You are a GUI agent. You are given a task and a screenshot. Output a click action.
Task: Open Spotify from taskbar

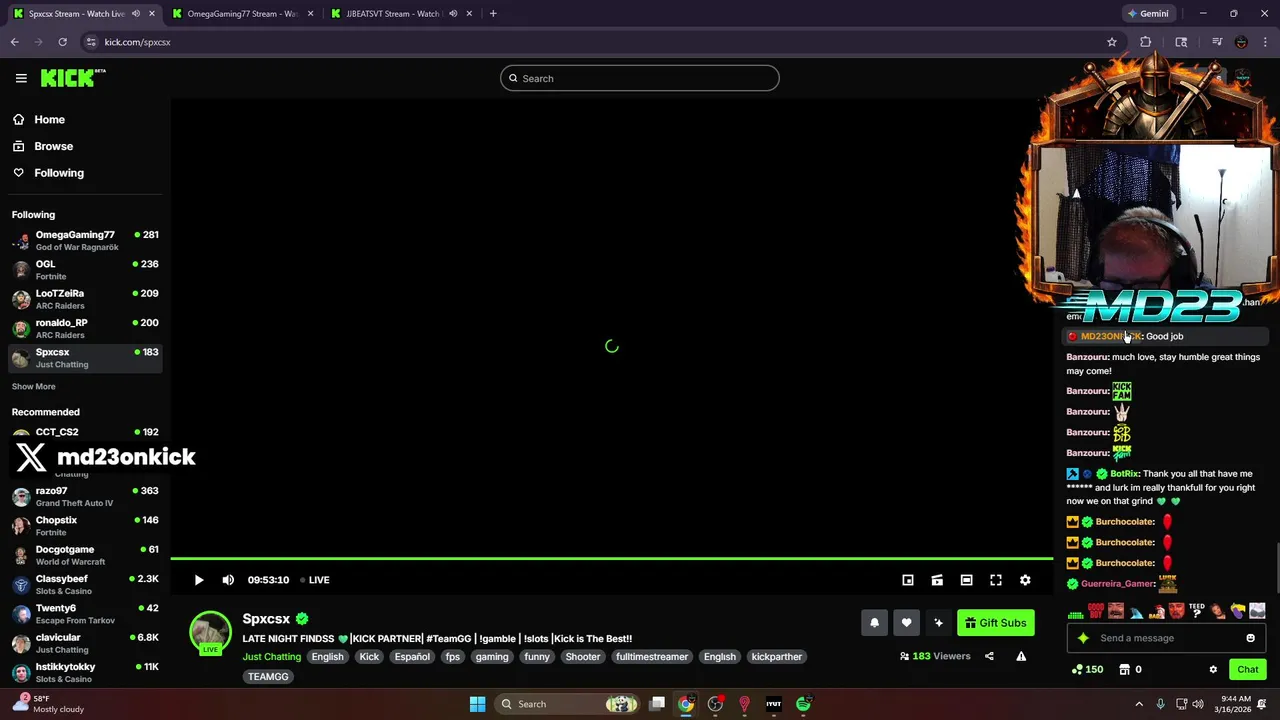coord(803,704)
